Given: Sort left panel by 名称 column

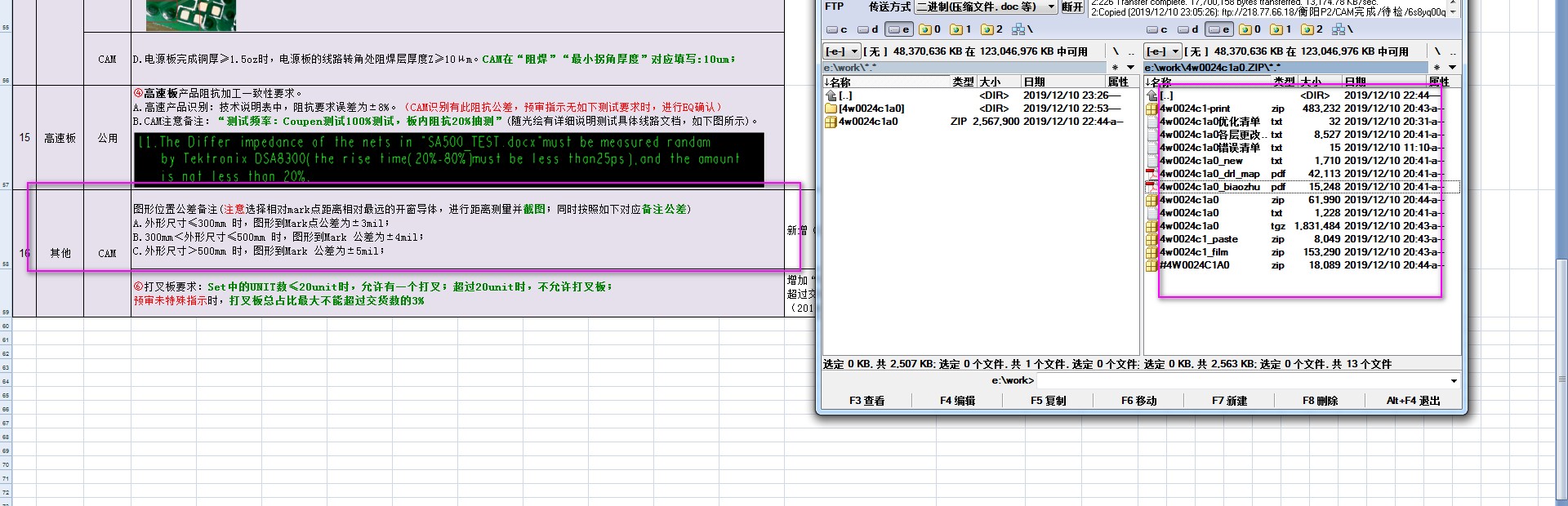Looking at the screenshot, I should (x=885, y=82).
